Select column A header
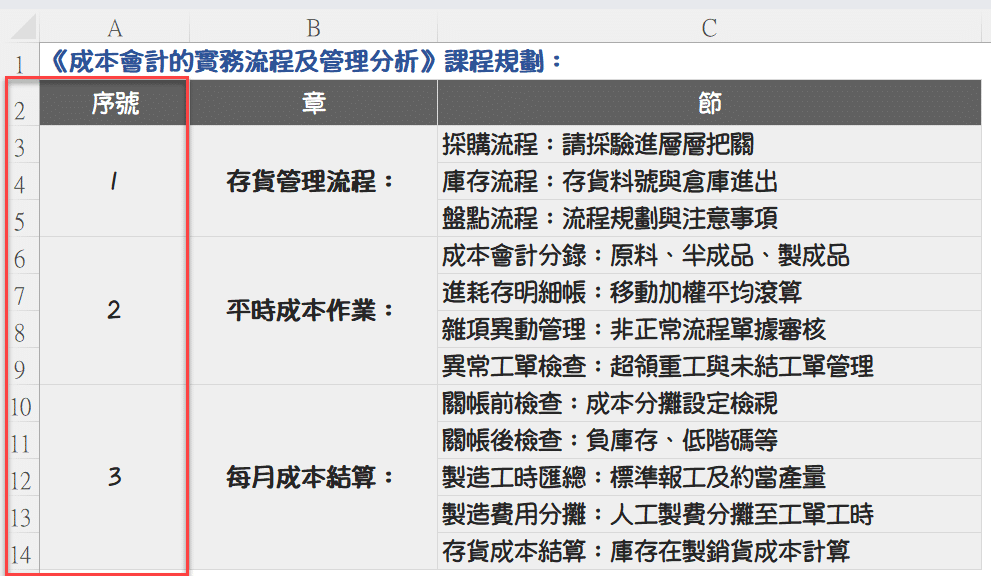This screenshot has height=576, width=991. [x=114, y=28]
